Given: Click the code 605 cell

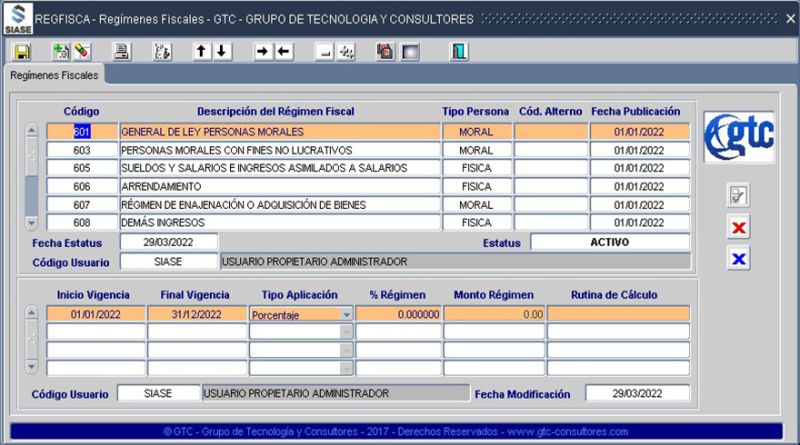Looking at the screenshot, I should point(82,168).
